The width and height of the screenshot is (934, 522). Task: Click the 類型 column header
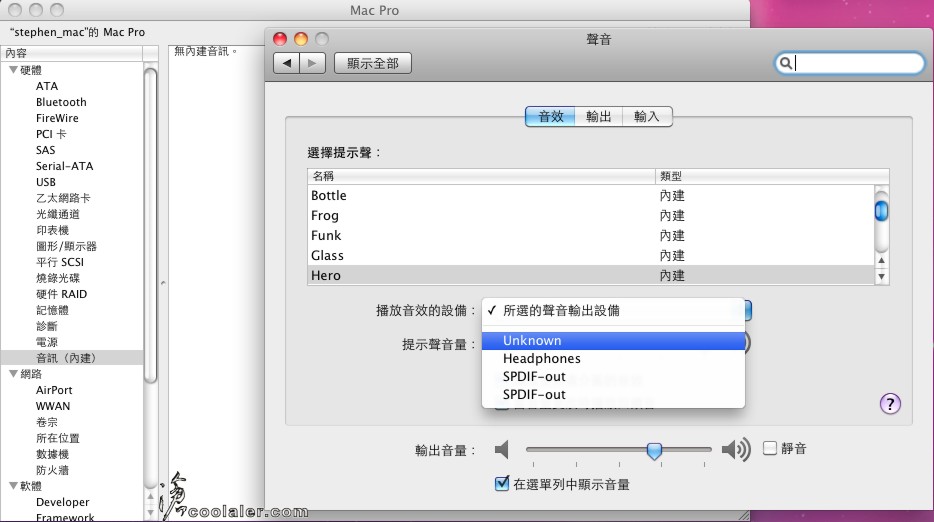pyautogui.click(x=772, y=176)
